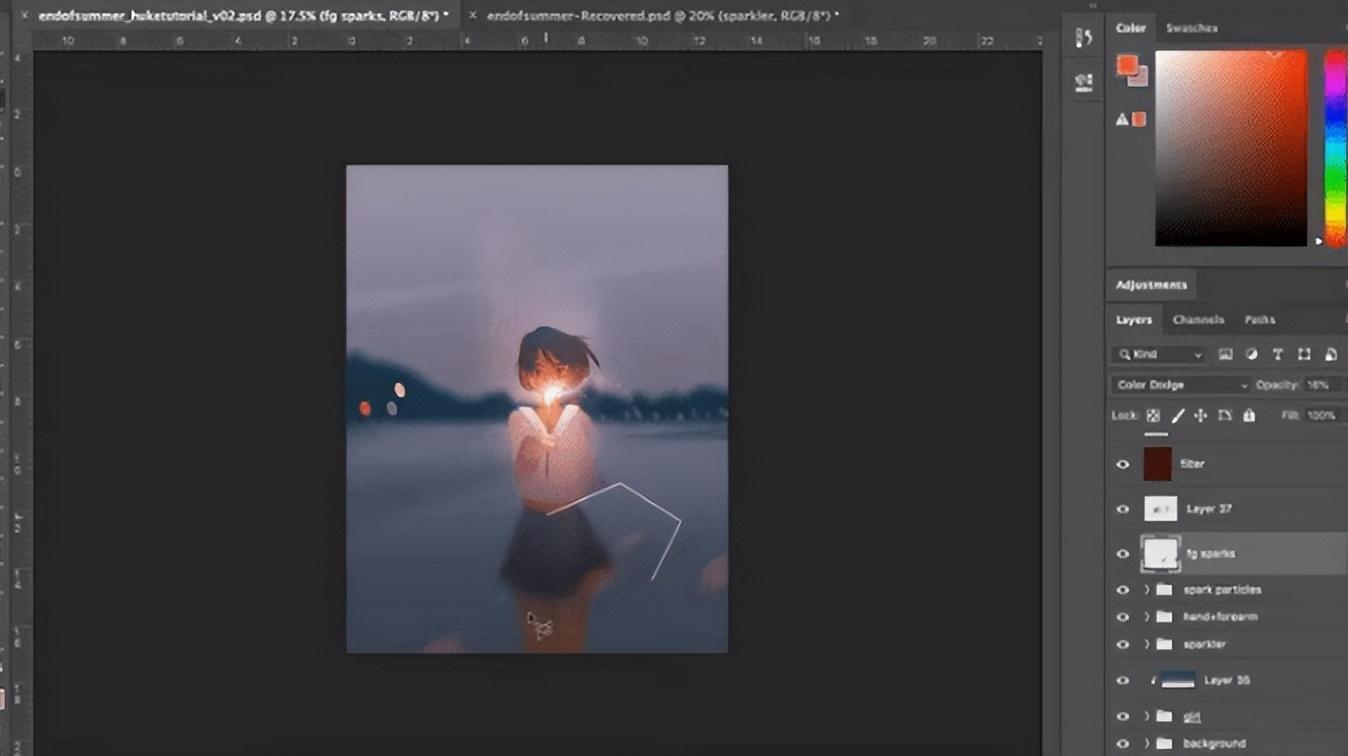Open the layer filter Kind dropdown

1158,354
